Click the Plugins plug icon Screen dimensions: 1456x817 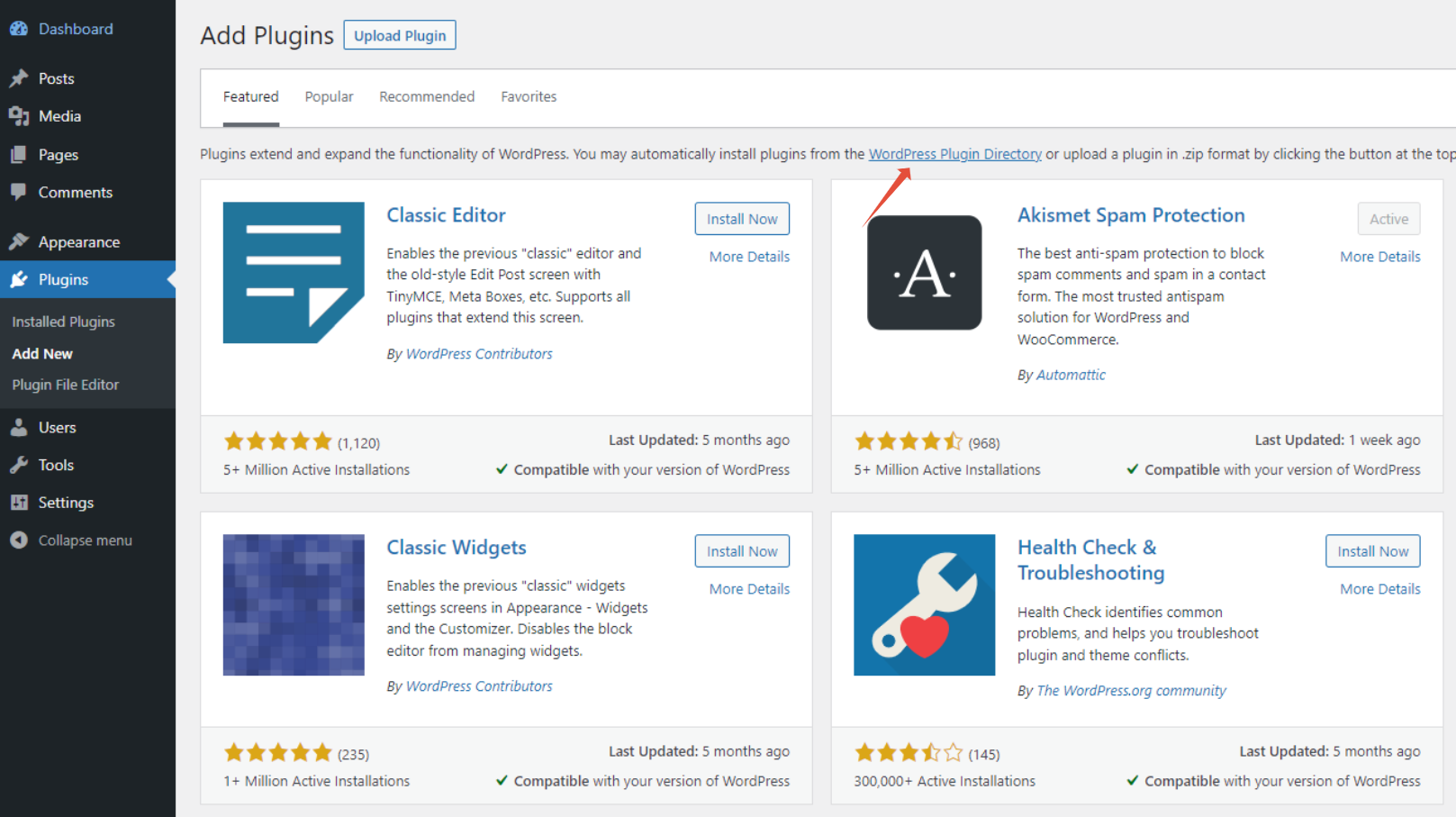19,279
